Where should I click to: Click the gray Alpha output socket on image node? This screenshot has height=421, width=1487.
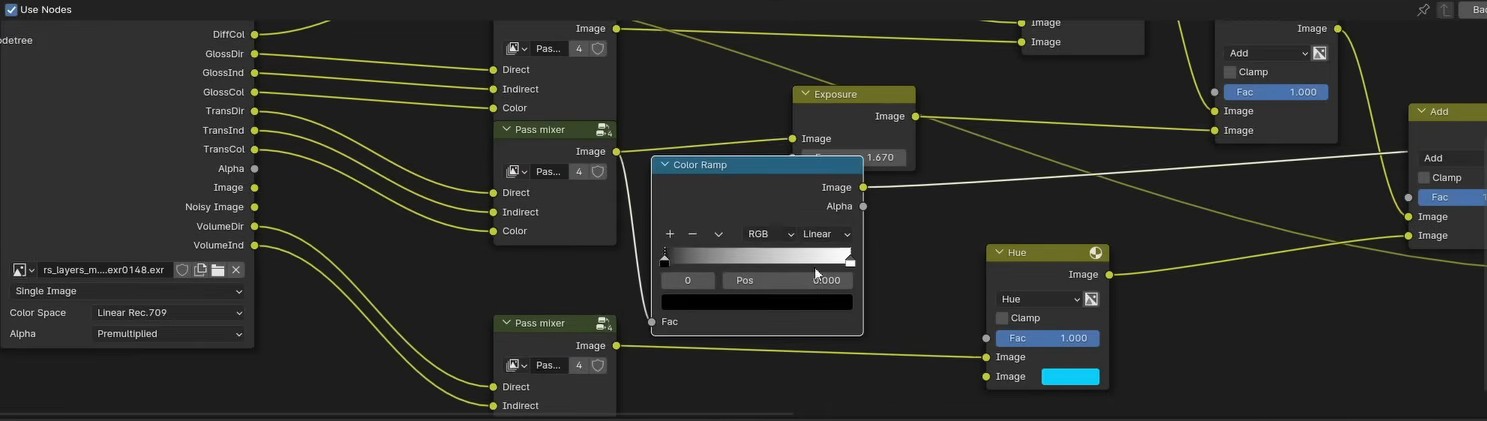pyautogui.click(x=254, y=169)
